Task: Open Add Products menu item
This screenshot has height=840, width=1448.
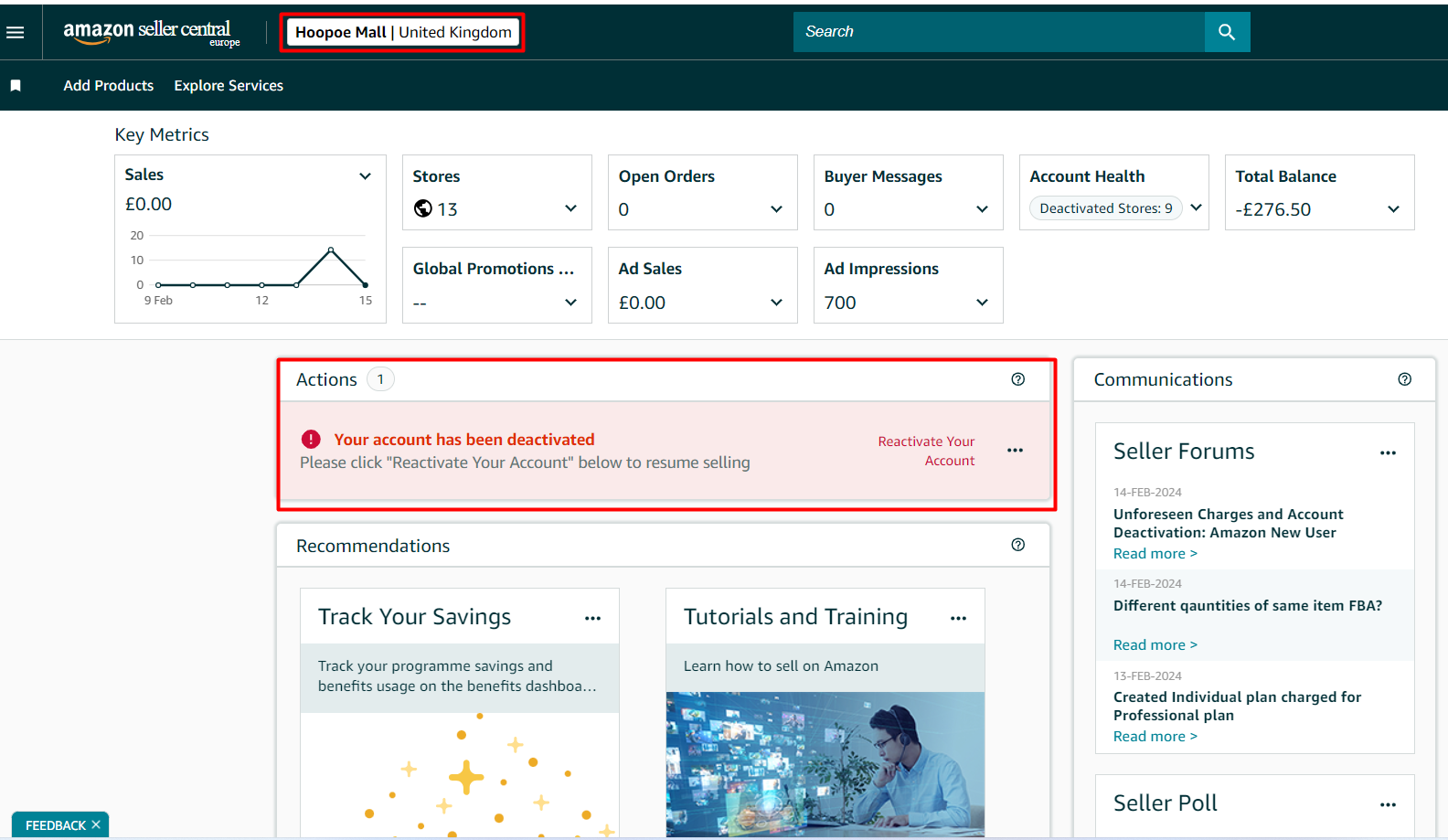Action: (x=109, y=85)
